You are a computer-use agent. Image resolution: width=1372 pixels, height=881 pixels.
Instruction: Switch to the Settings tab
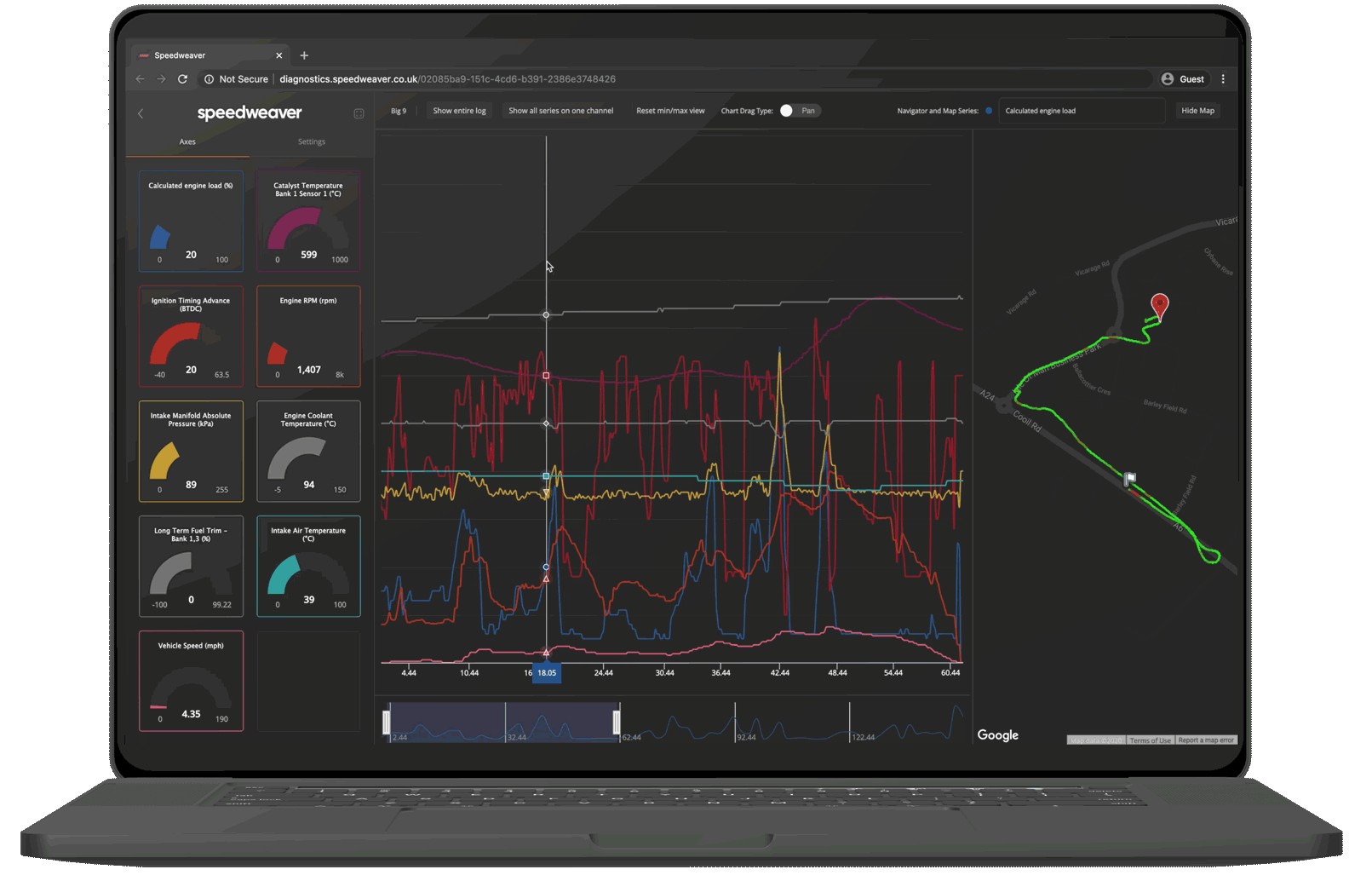311,142
